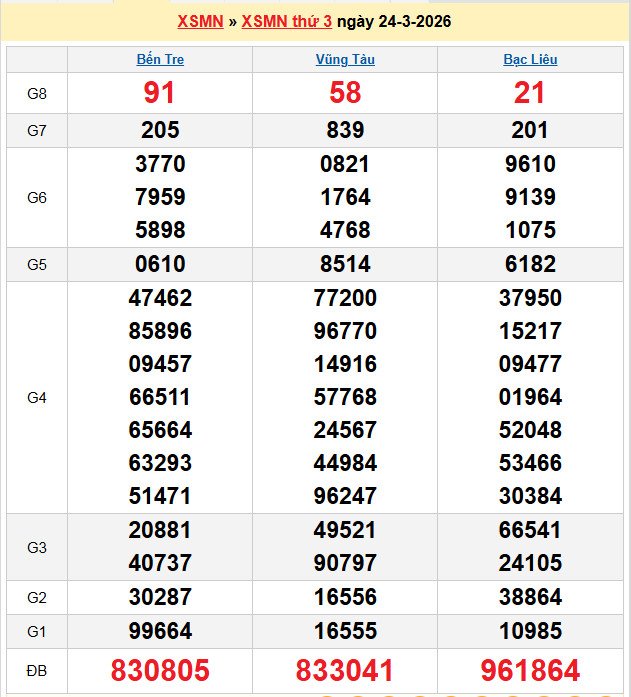
Task: Click the date text 'ngày 24-3-2026'
Action: pyautogui.click(x=394, y=21)
